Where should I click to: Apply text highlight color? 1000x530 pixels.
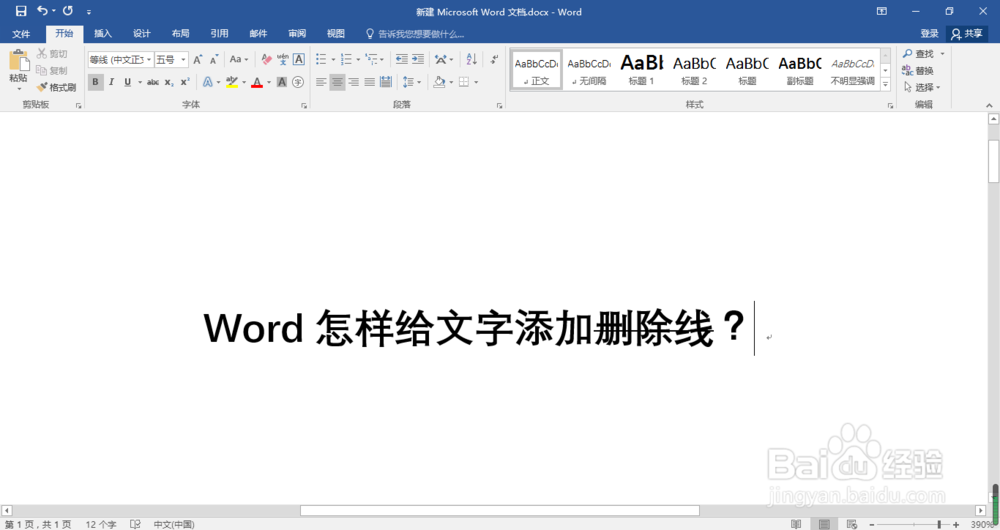coord(232,82)
